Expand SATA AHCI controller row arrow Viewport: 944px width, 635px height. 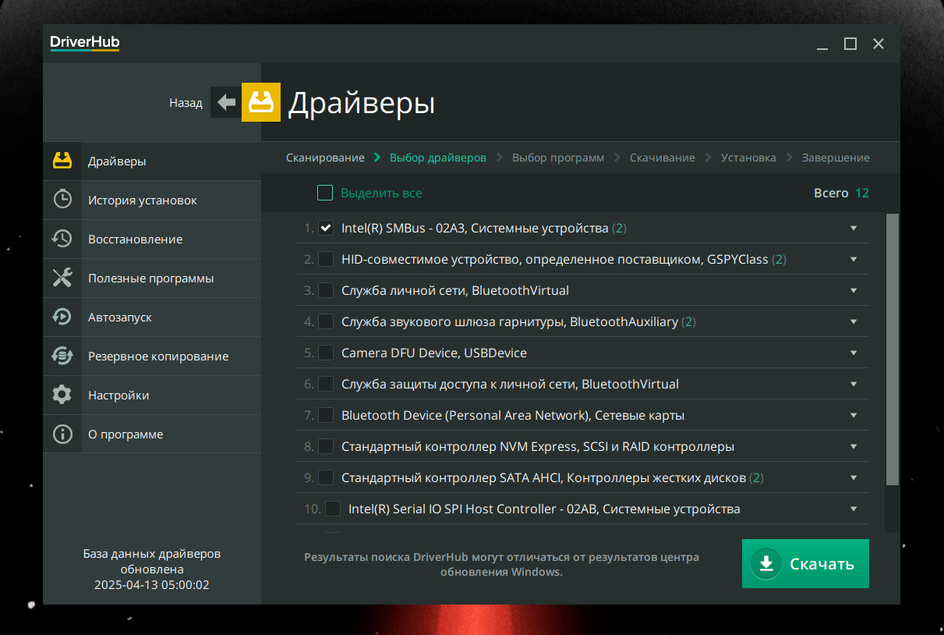(853, 478)
